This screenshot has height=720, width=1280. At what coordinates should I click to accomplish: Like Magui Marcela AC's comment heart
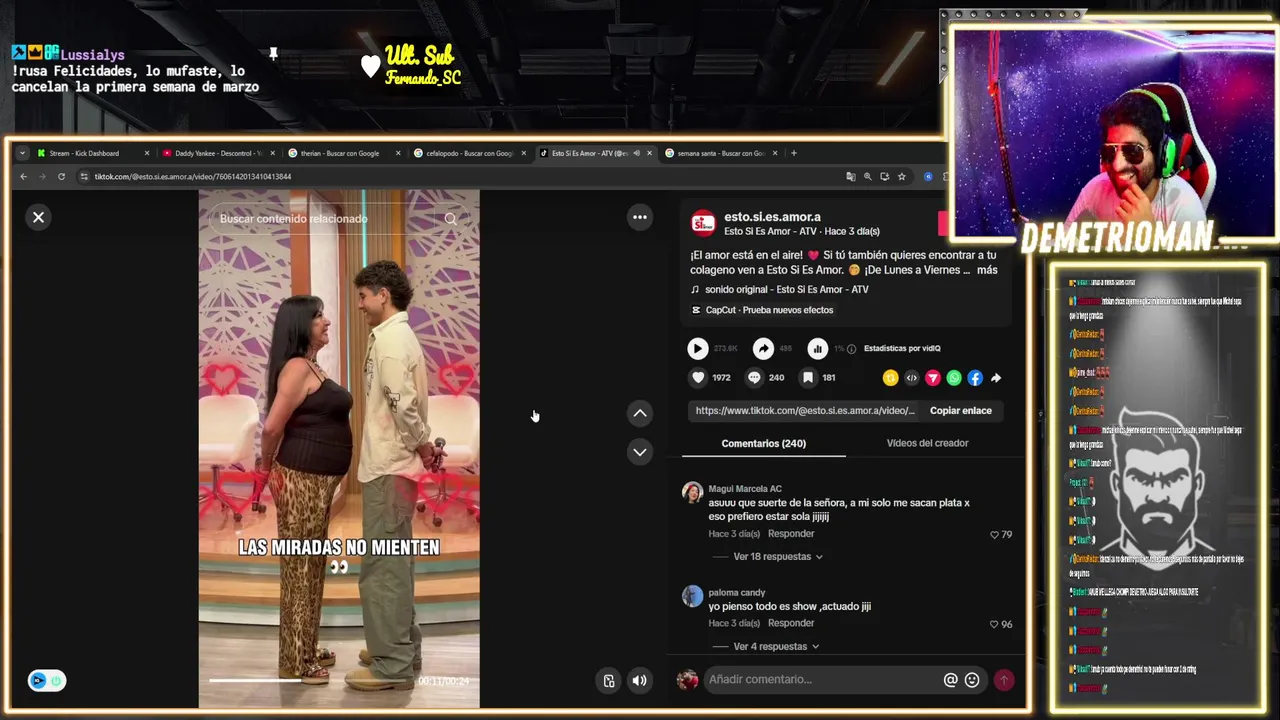coord(994,535)
